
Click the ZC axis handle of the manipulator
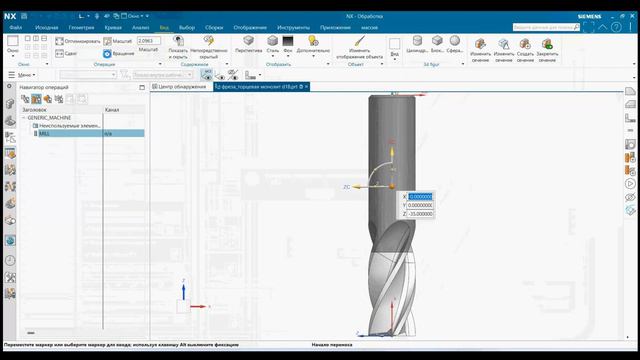click(356, 187)
